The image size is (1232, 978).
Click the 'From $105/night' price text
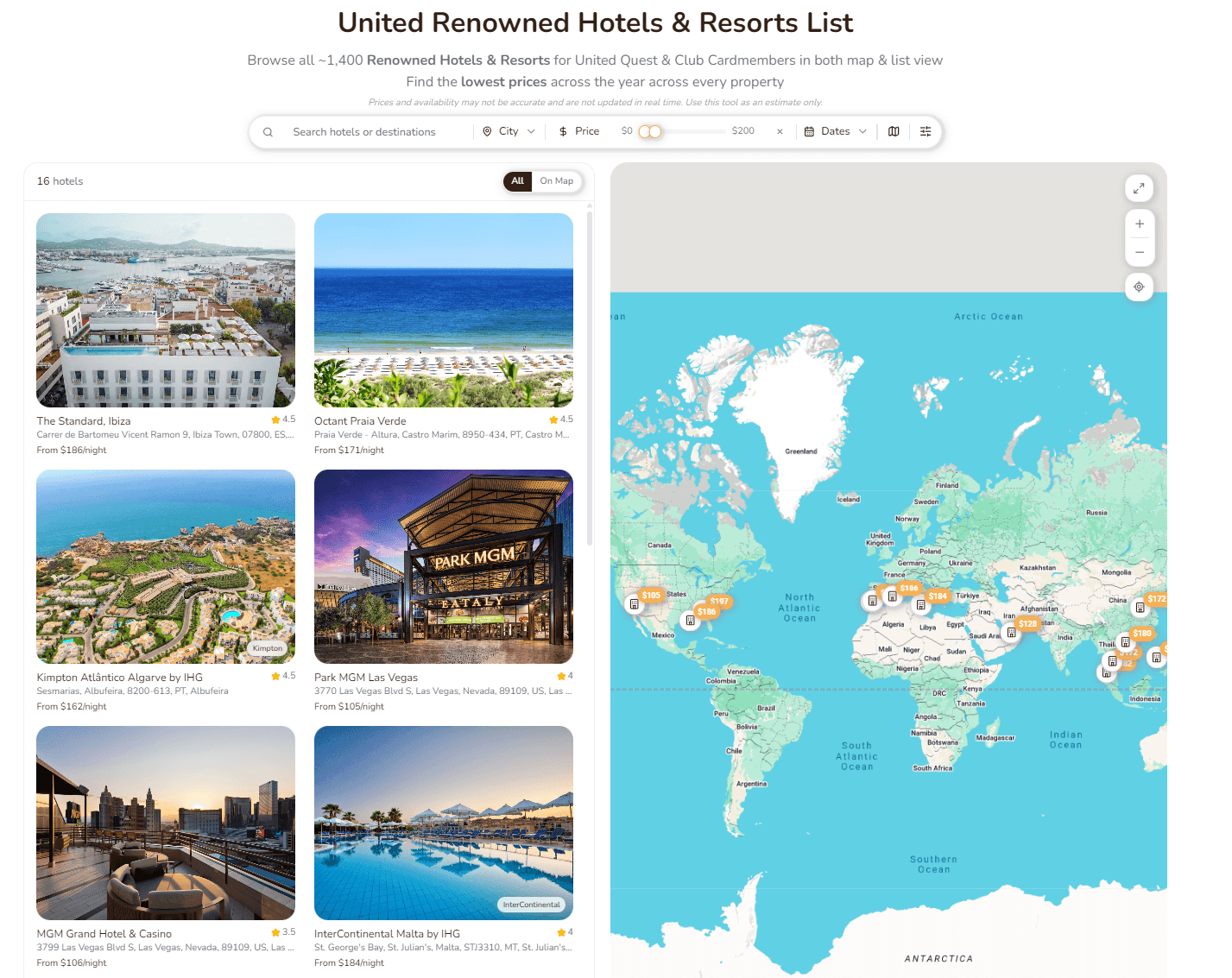(x=349, y=706)
